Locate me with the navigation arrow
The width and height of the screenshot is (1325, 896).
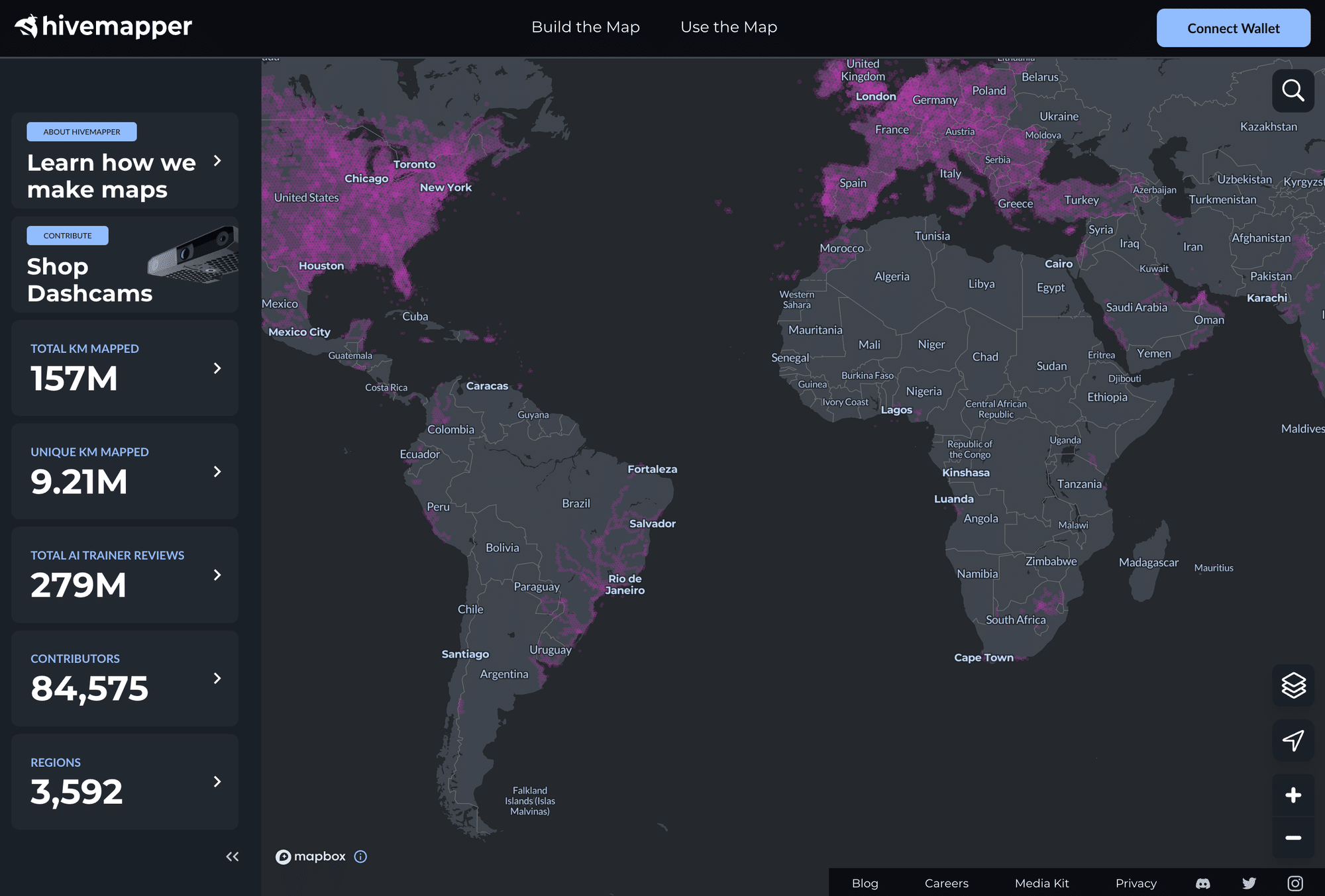1293,740
